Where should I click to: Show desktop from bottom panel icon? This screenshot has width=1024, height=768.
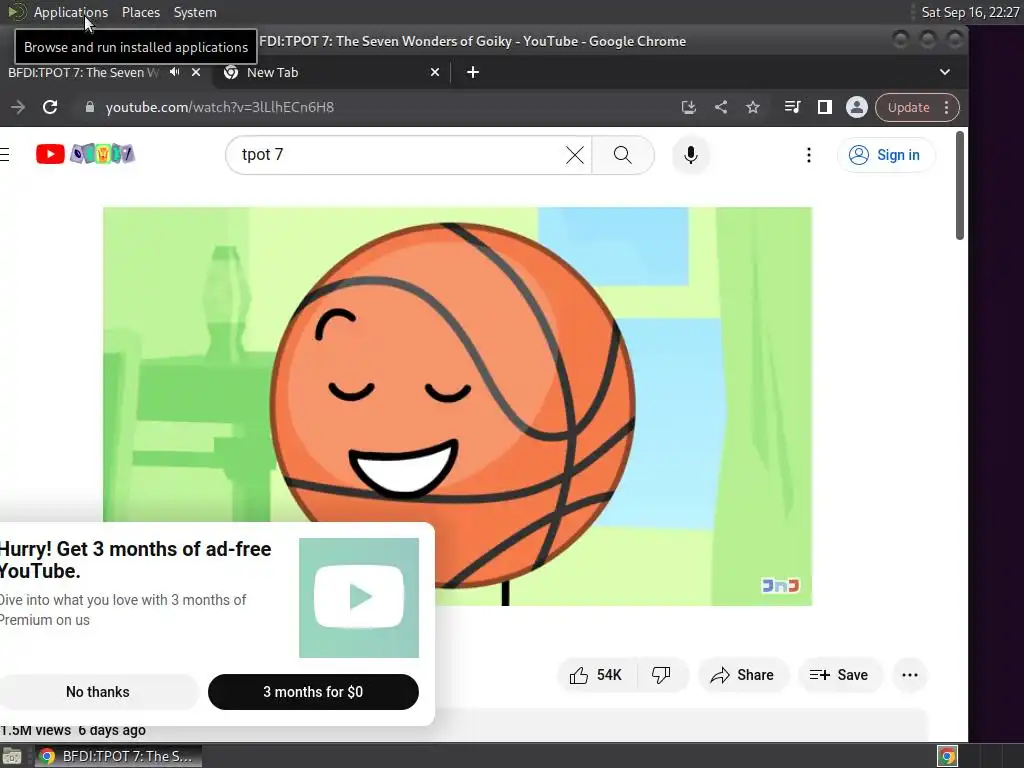click(12, 756)
